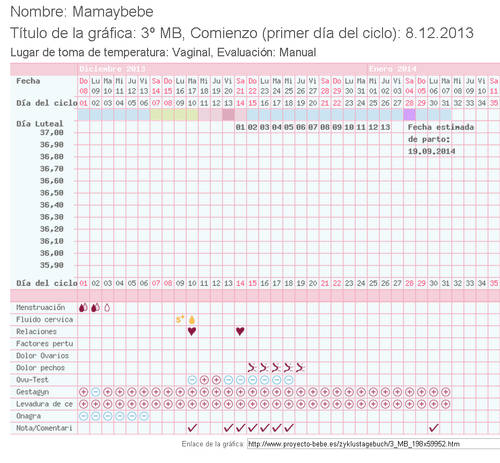Click the Dolor pechos icon on cycle day 15
The width and height of the screenshot is (500, 463).
pyautogui.click(x=252, y=368)
